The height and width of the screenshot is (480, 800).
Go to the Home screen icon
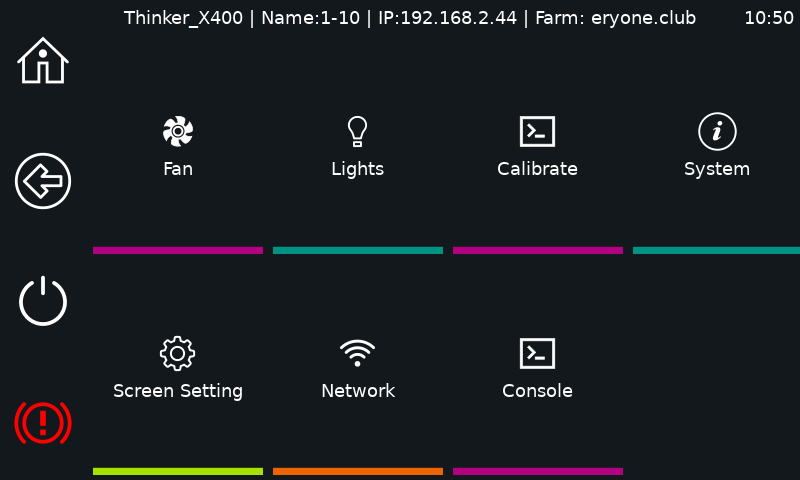coord(43,61)
